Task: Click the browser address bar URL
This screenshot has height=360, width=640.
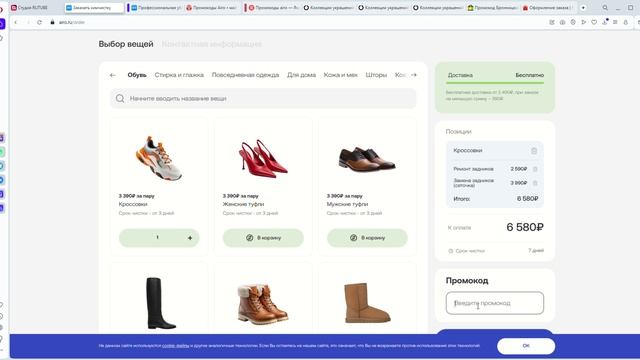Action: pyautogui.click(x=72, y=22)
